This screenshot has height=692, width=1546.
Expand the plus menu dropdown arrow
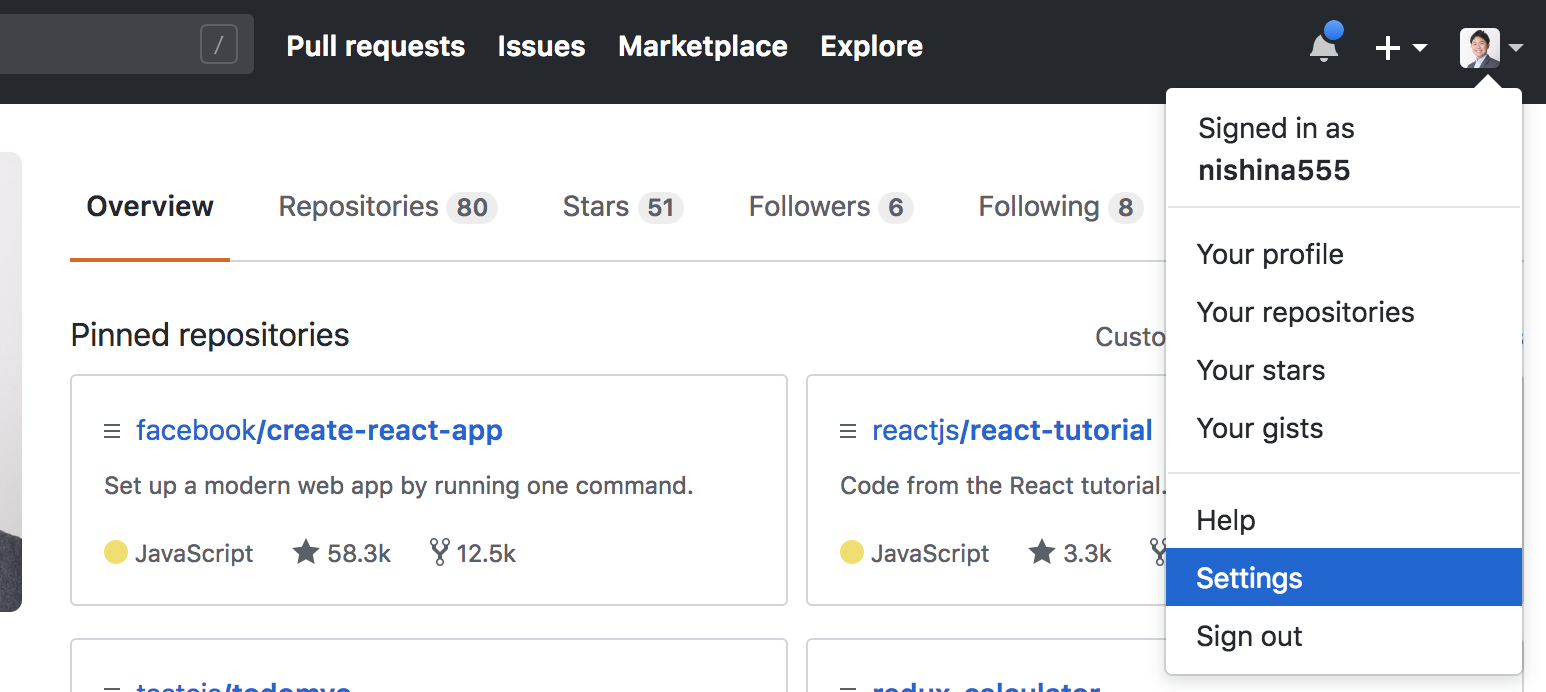(x=1419, y=48)
